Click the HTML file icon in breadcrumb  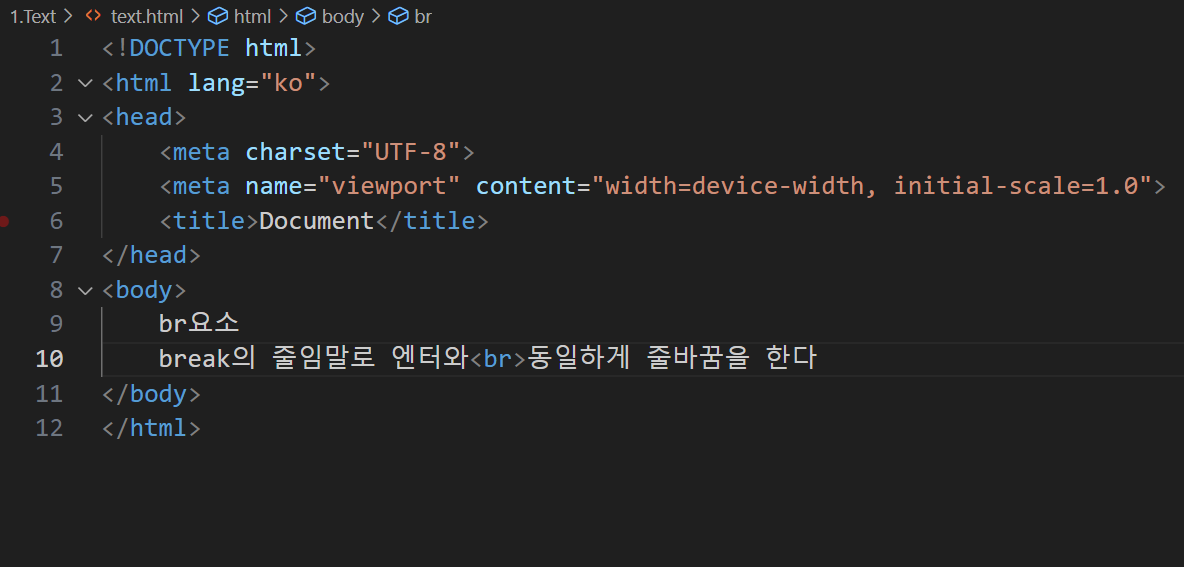(94, 16)
